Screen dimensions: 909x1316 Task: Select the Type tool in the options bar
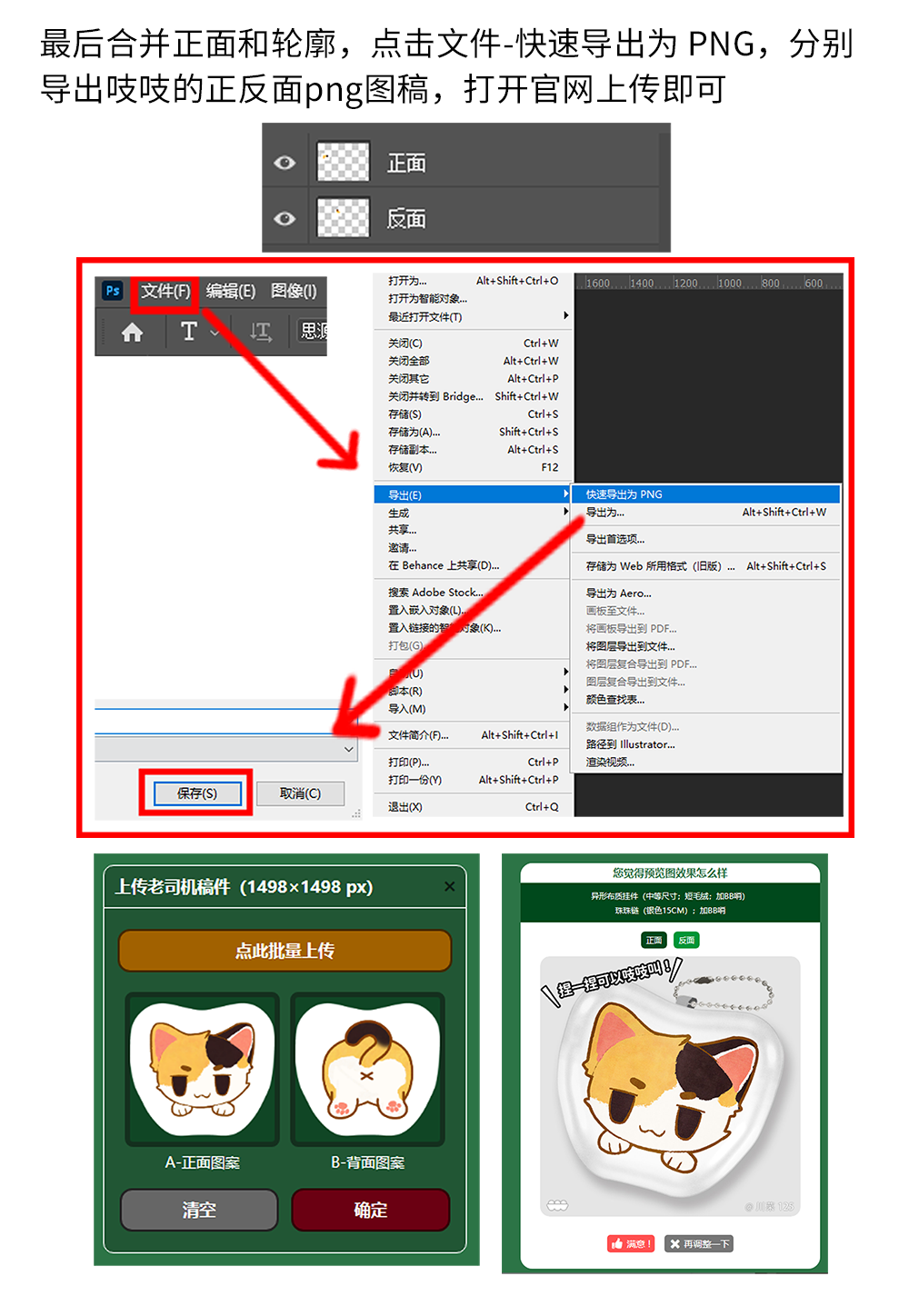click(x=190, y=332)
